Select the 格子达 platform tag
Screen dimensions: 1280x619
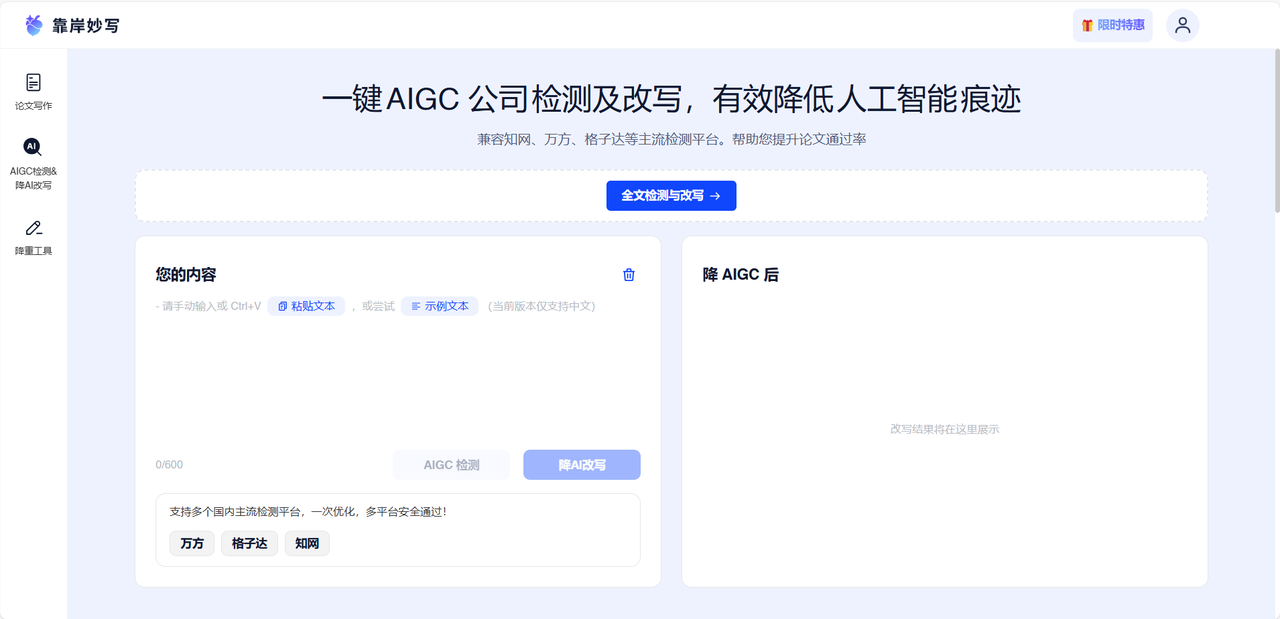(x=250, y=544)
